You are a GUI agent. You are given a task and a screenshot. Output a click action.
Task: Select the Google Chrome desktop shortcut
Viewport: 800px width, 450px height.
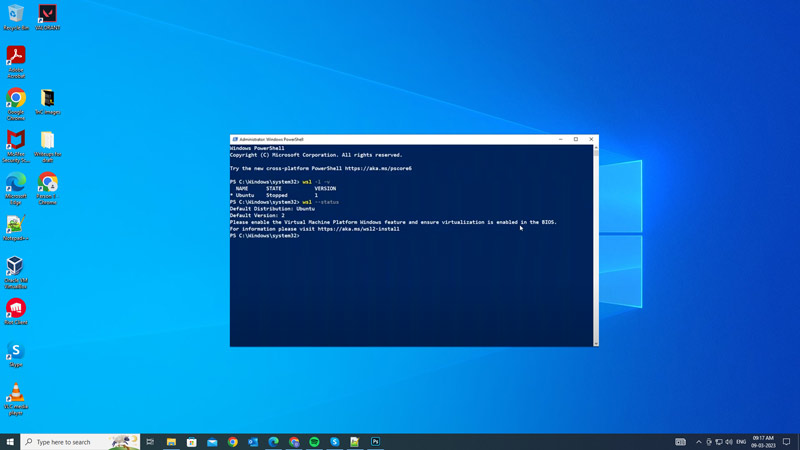point(16,104)
